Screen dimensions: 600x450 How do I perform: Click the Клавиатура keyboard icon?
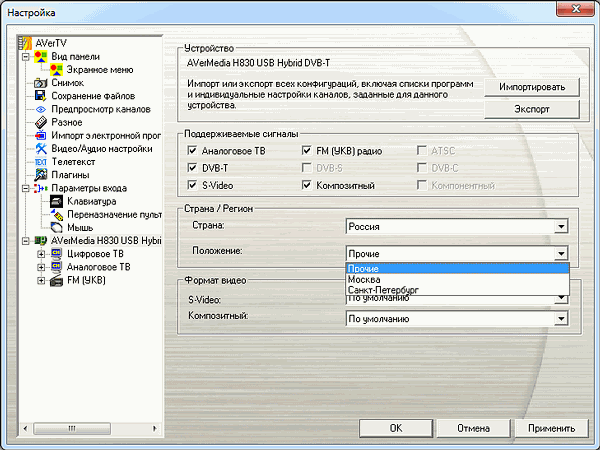[x=57, y=201]
